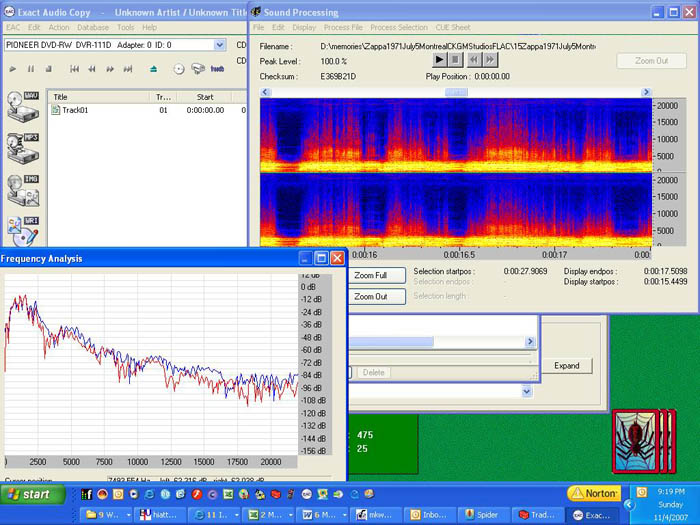Click the freedb query icon beside the disc

198,69
